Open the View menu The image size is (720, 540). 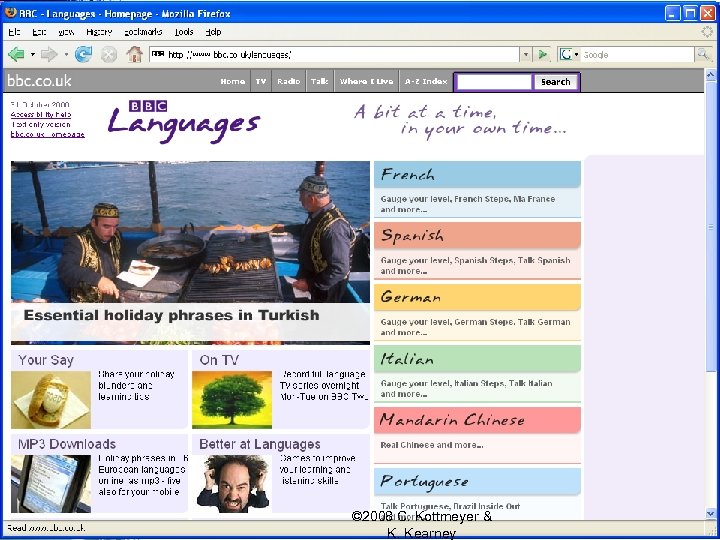pos(67,32)
